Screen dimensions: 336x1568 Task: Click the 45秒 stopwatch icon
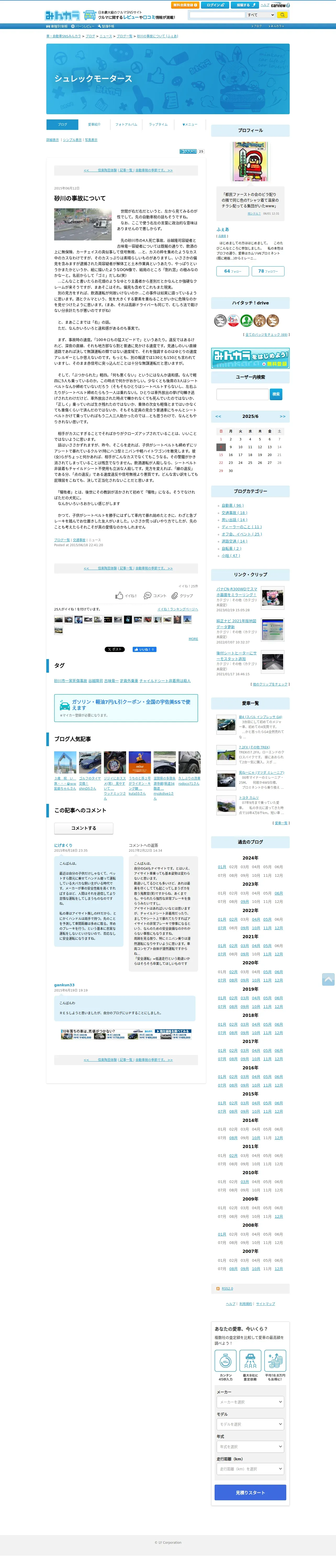point(226,1361)
